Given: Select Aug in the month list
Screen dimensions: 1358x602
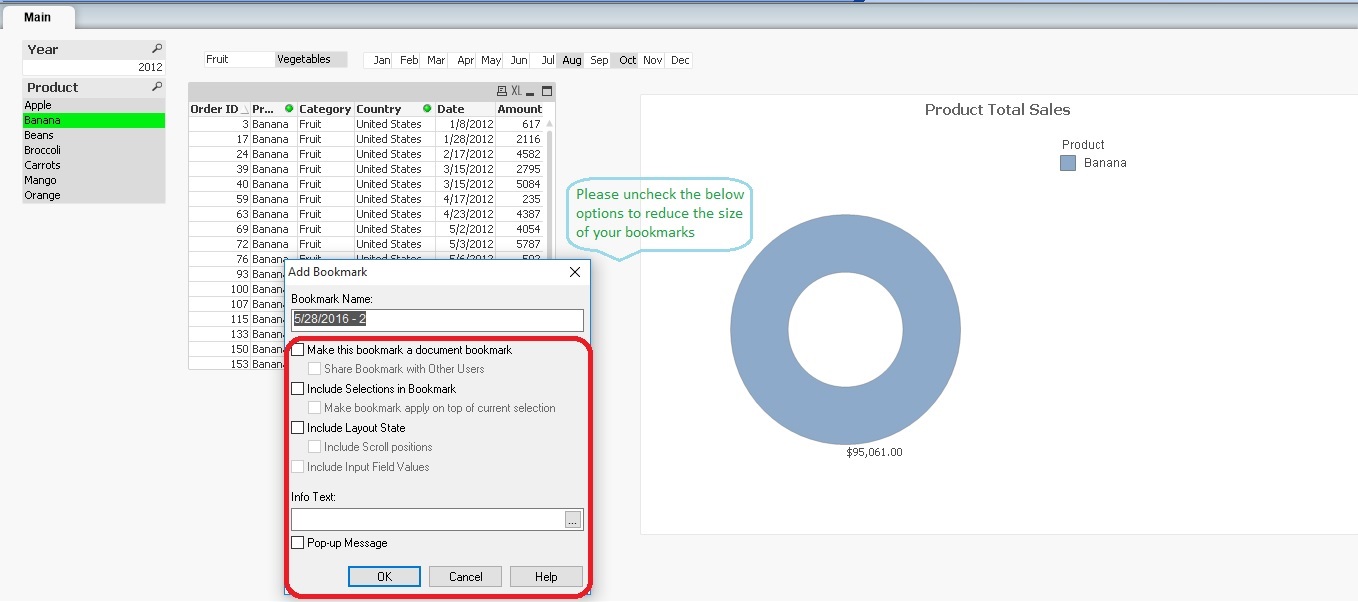Looking at the screenshot, I should (572, 61).
